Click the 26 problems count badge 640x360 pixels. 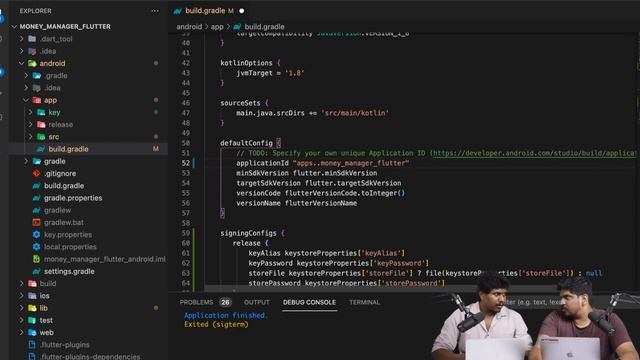click(225, 302)
